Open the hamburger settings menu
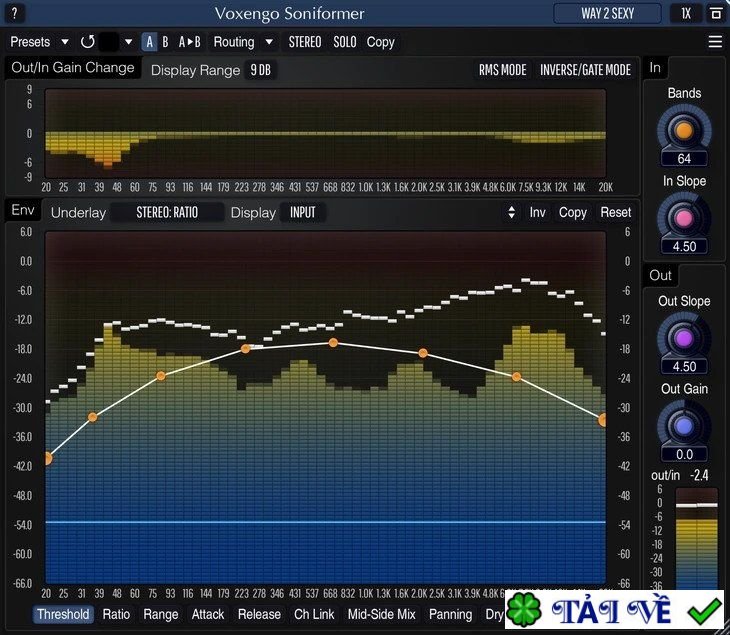The height and width of the screenshot is (635, 730). coord(715,41)
